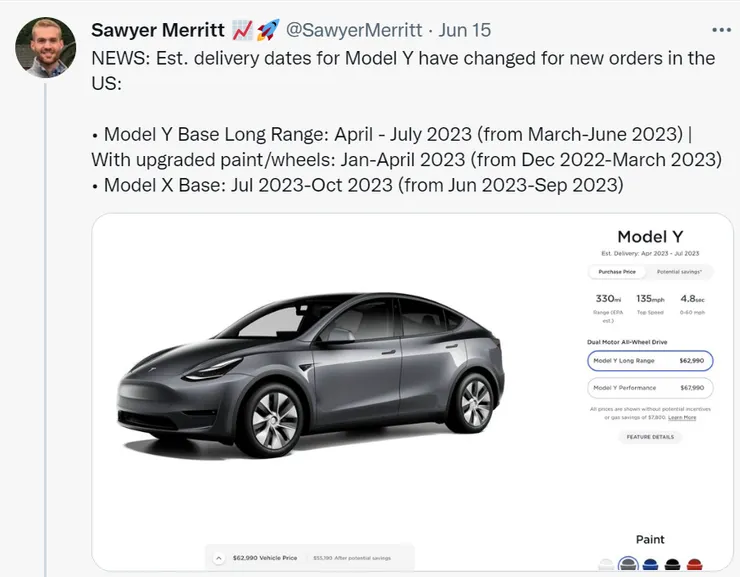Choose the red paint swatch
Image resolution: width=740 pixels, height=577 pixels.
click(697, 566)
